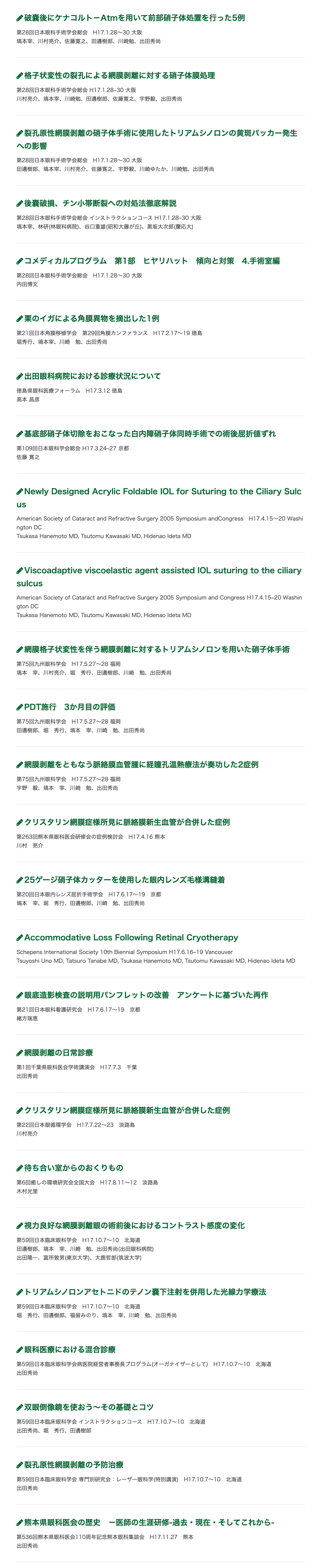
Task: Open 25ゲージ硝子体カッターを使用した title
Action: click(125, 880)
